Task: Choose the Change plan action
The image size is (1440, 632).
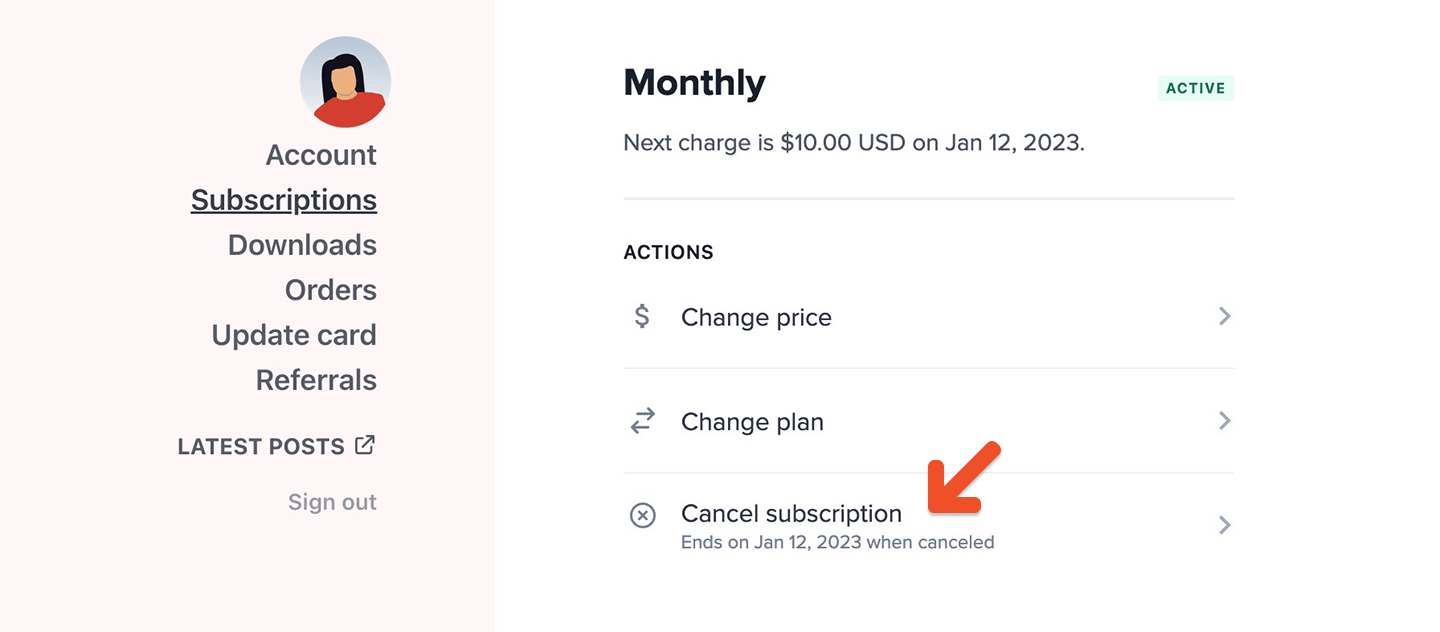Action: 752,422
